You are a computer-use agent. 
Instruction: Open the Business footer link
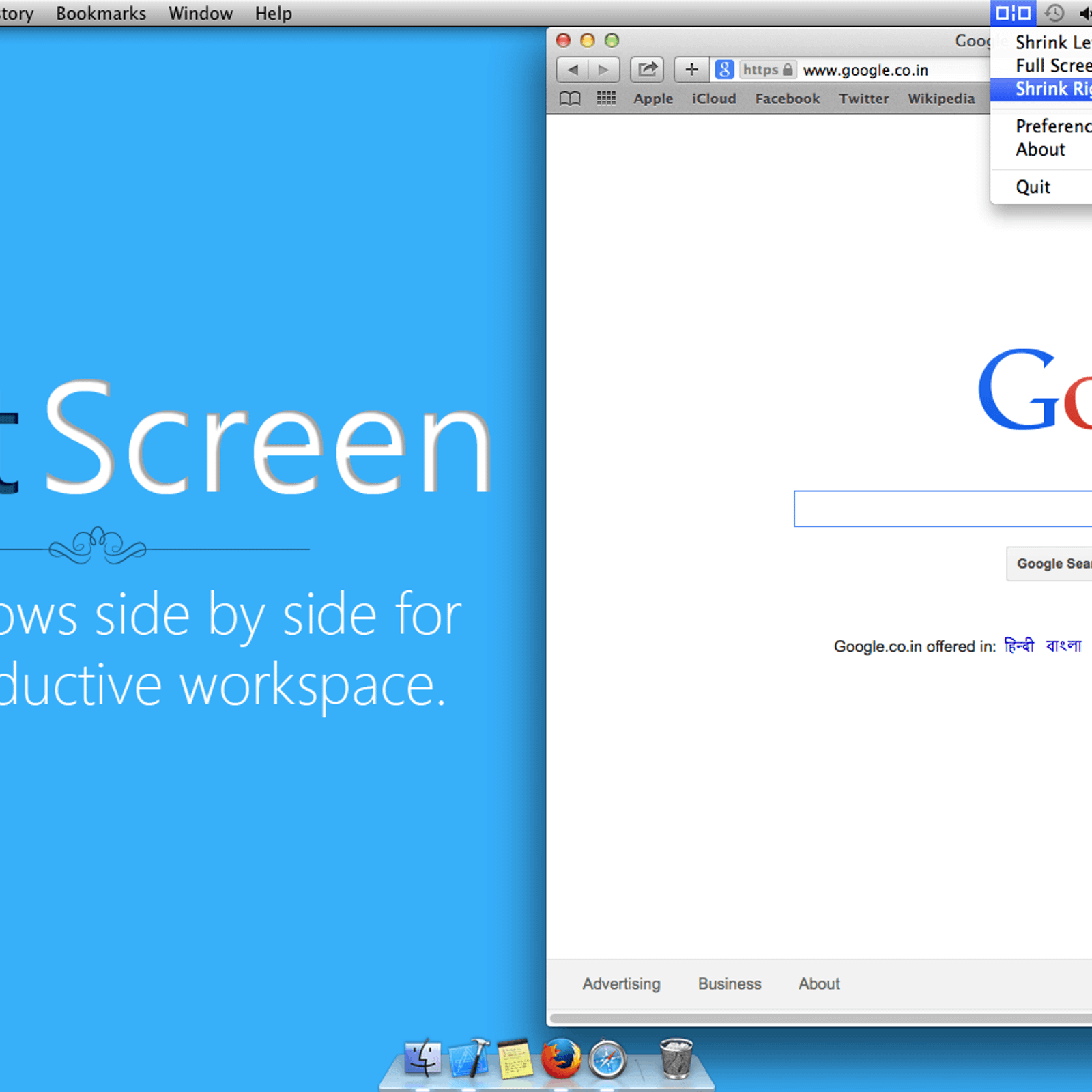point(730,983)
